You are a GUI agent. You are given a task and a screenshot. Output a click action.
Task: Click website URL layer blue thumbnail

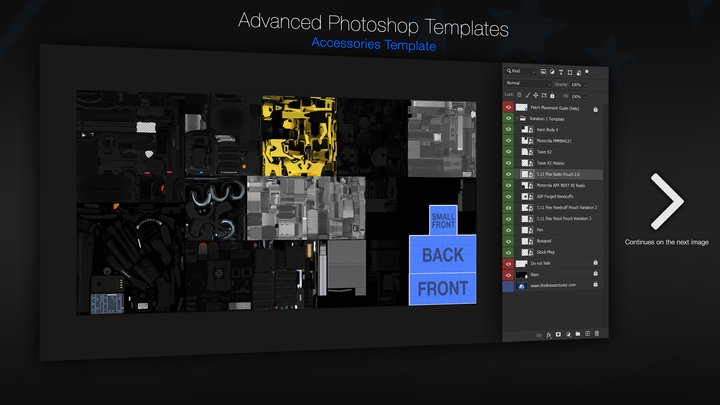point(521,286)
